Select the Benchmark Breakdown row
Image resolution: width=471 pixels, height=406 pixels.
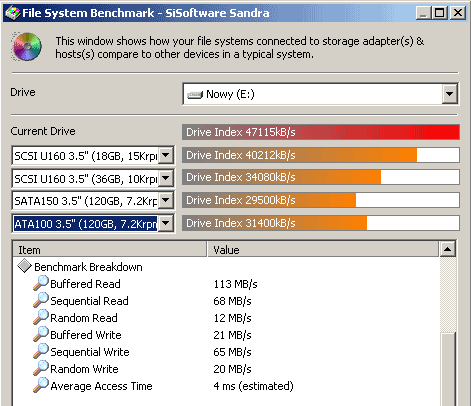pyautogui.click(x=88, y=267)
